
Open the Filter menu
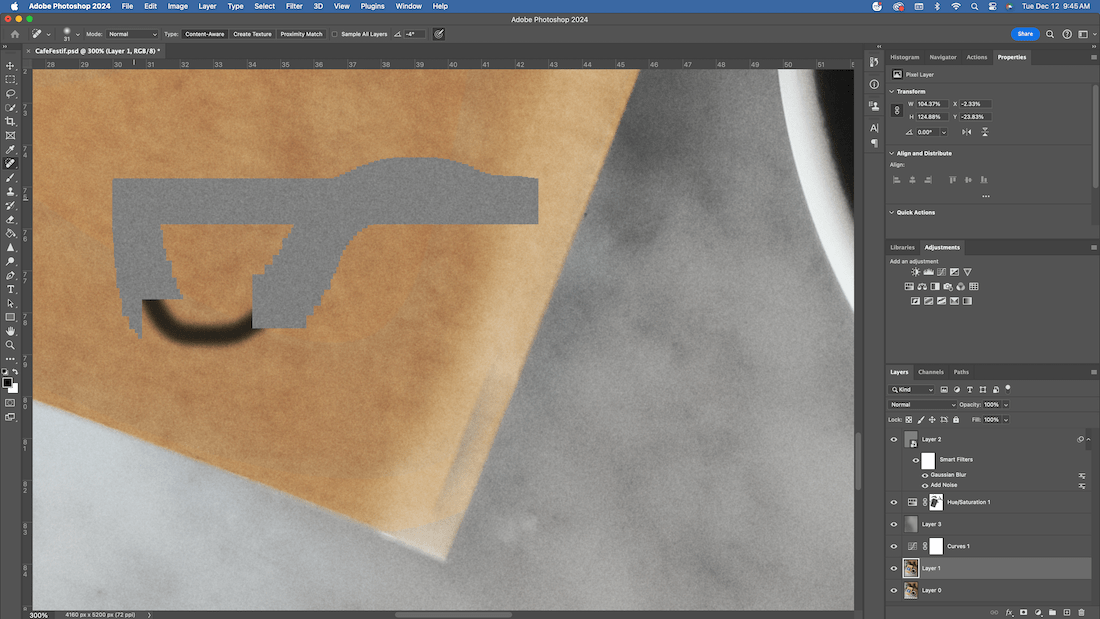(x=293, y=6)
